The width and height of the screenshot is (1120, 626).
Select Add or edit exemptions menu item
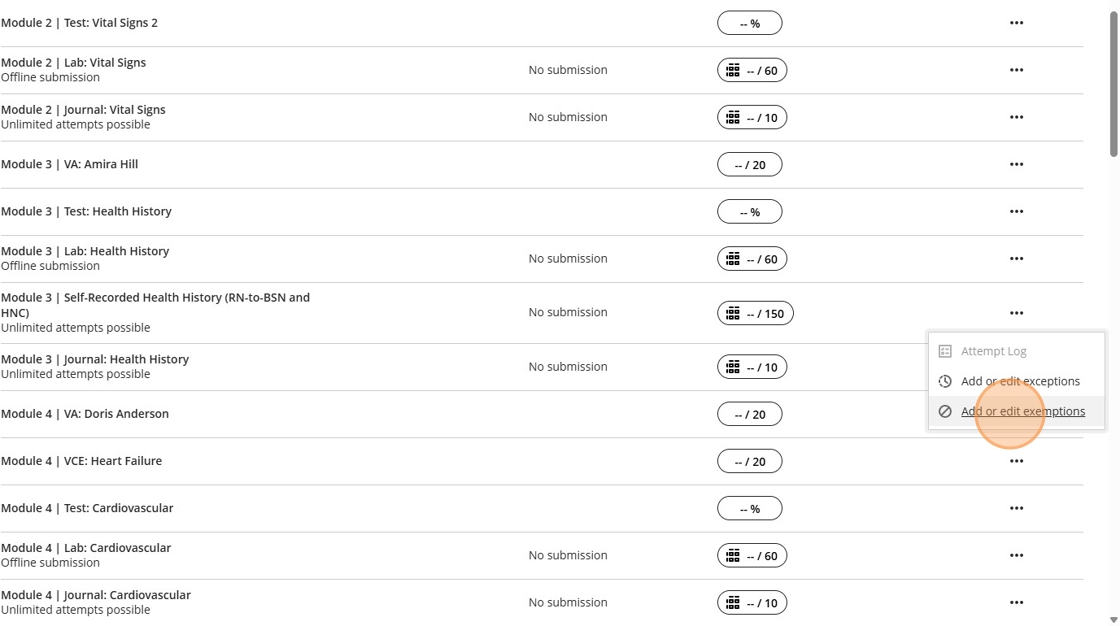tap(1022, 411)
